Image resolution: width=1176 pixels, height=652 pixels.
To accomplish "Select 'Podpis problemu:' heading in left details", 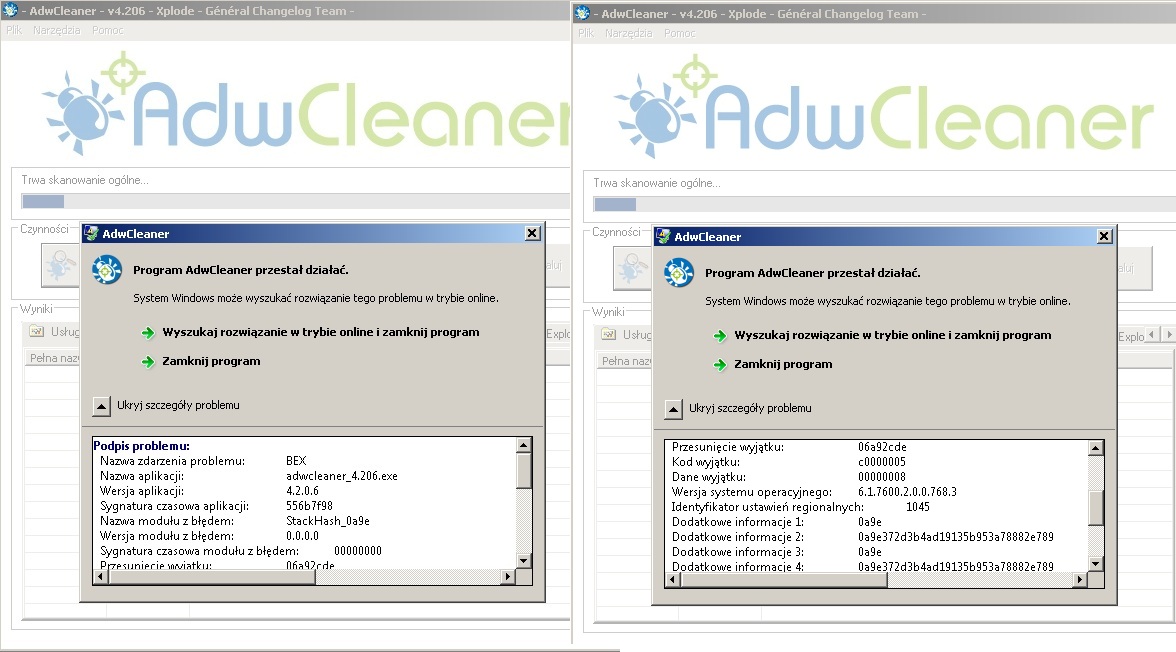I will click(142, 446).
